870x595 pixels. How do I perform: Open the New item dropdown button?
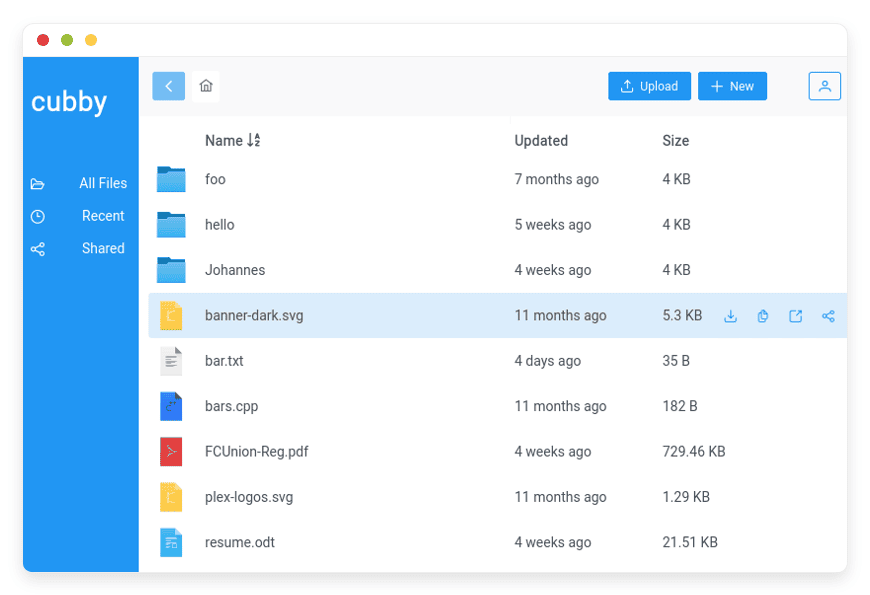click(x=732, y=86)
